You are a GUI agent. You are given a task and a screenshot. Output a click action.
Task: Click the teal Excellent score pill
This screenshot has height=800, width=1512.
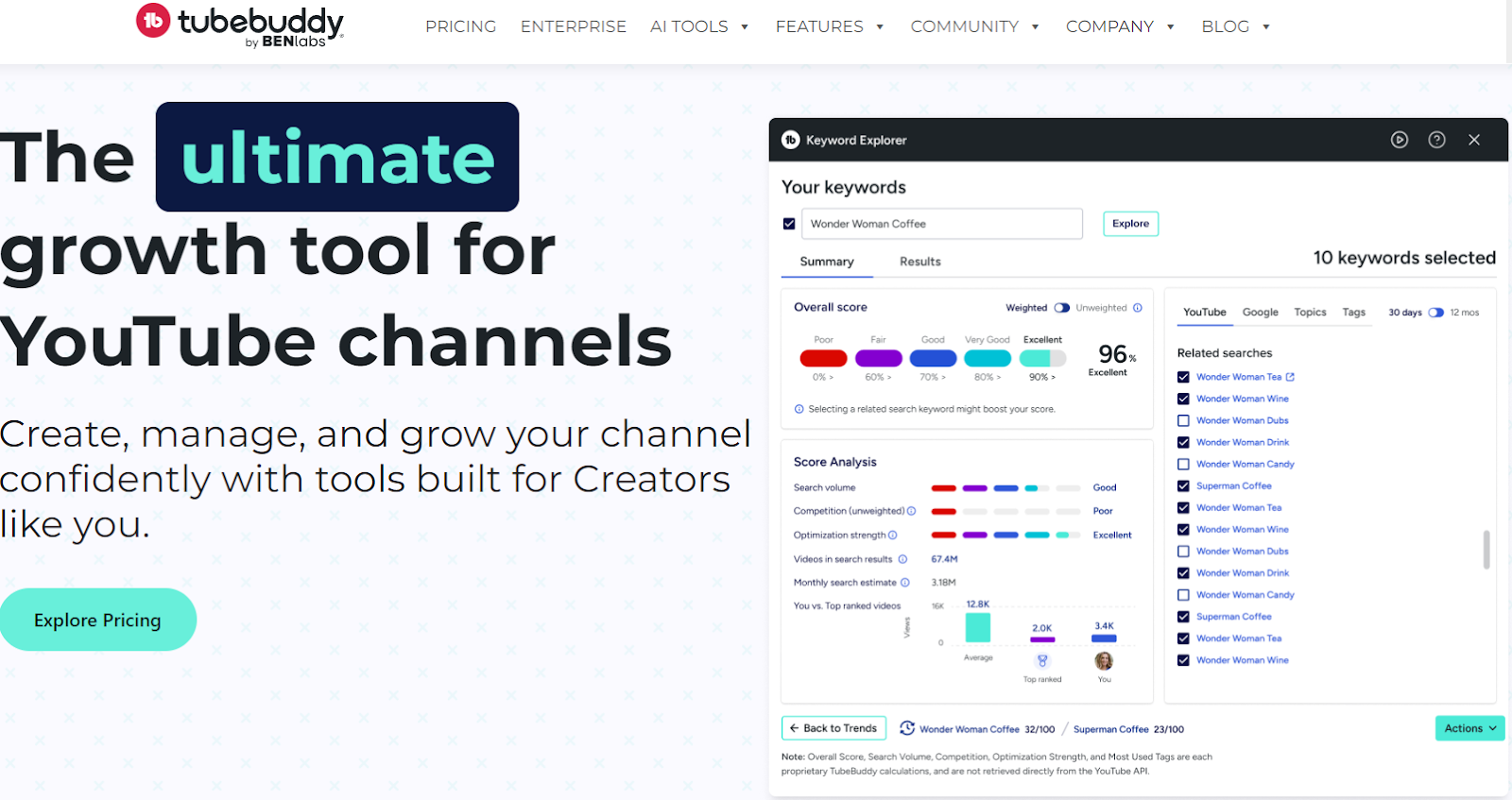click(x=1042, y=358)
